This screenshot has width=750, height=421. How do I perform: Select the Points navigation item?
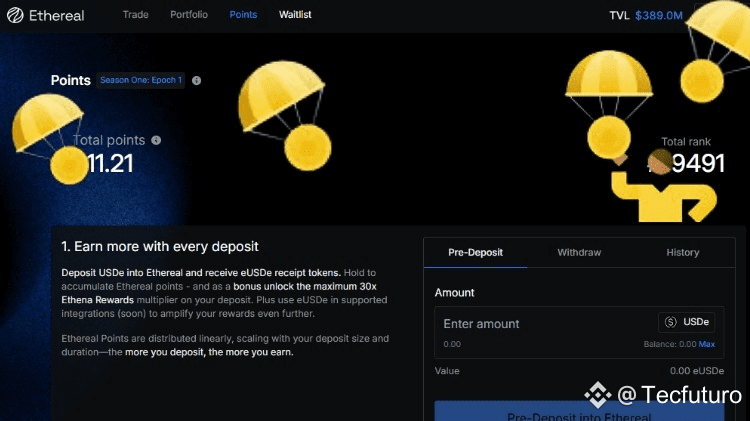point(243,15)
